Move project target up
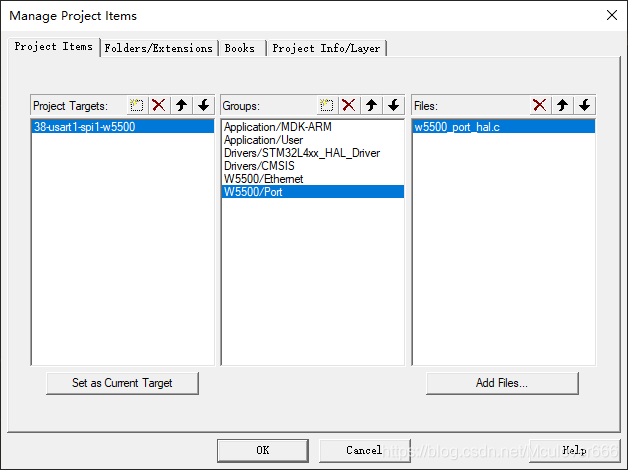The width and height of the screenshot is (628, 470). coord(181,105)
